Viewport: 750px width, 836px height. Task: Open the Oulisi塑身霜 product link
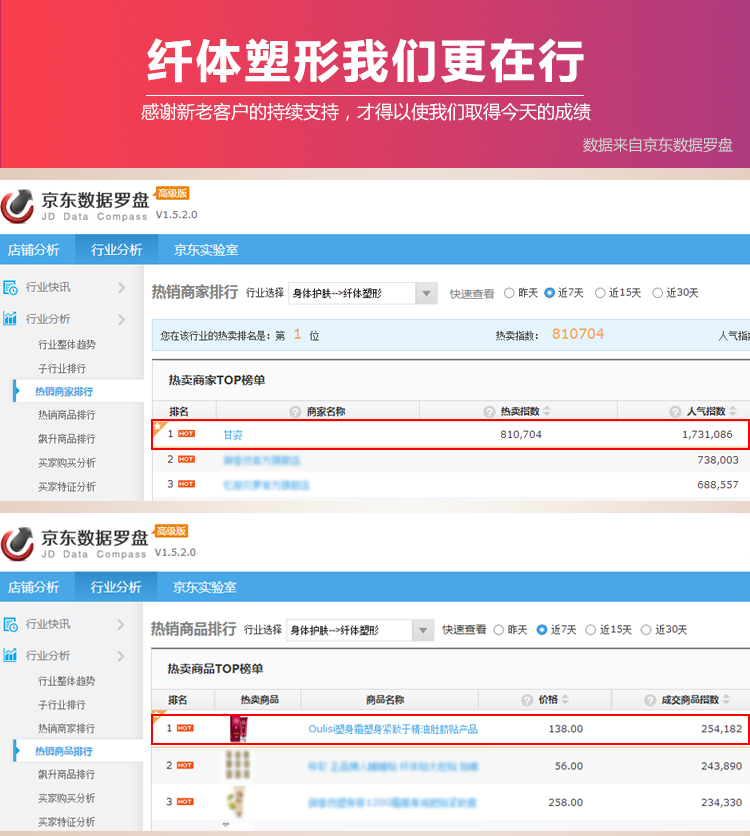[393, 729]
